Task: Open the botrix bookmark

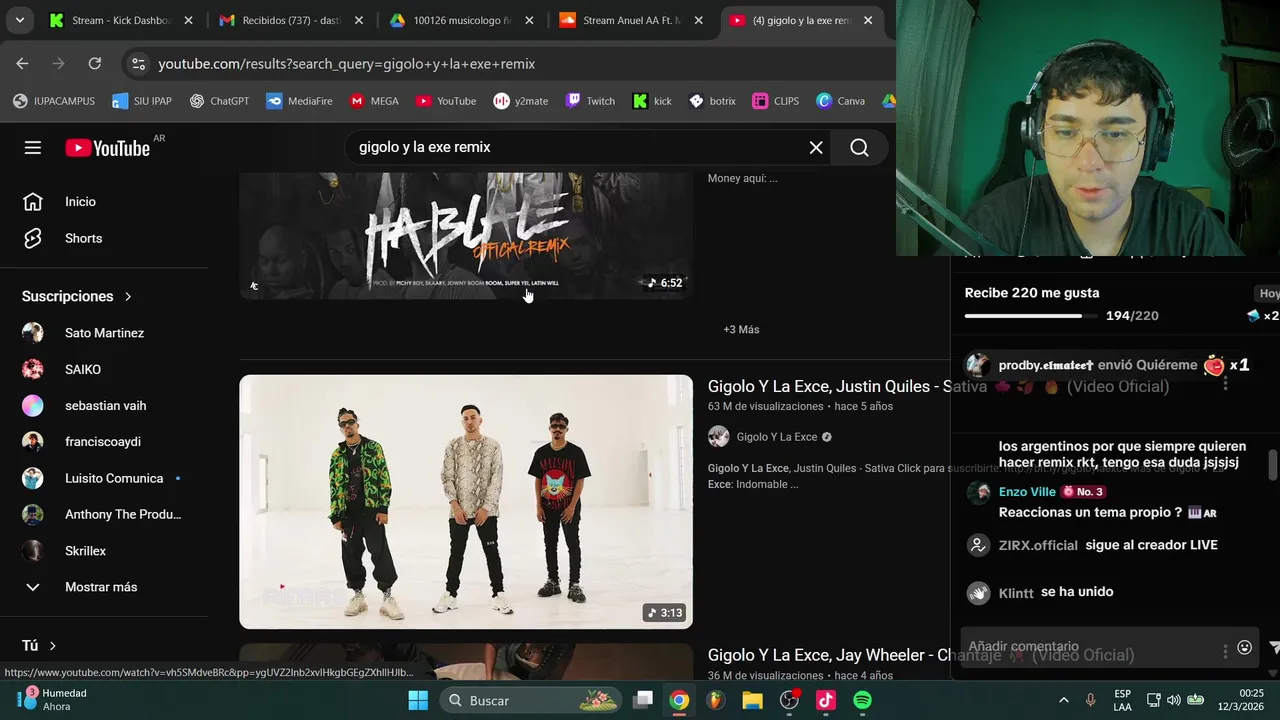Action: (x=712, y=101)
